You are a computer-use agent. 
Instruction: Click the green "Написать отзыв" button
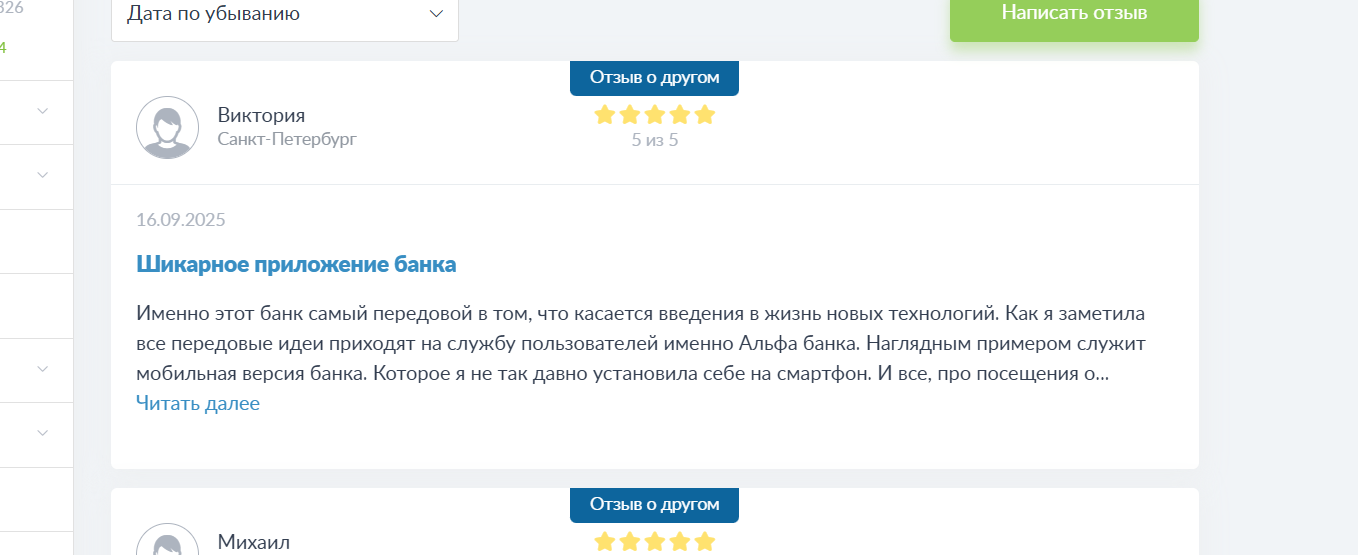(x=1074, y=16)
